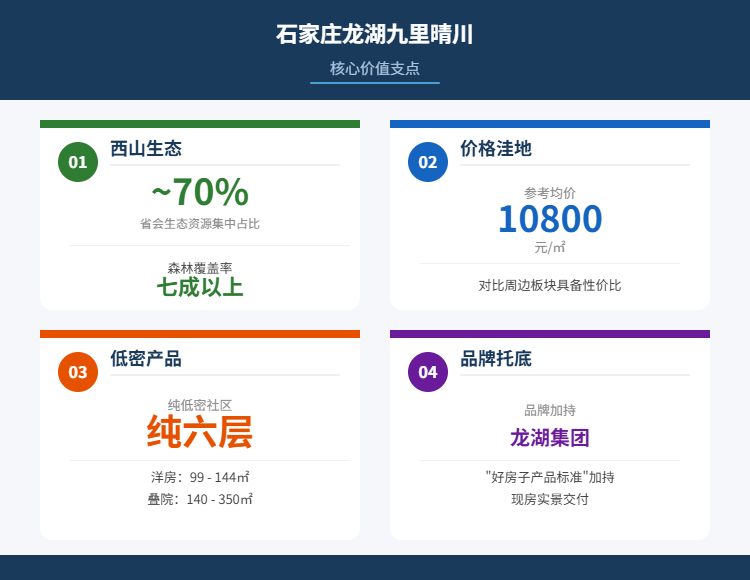Click the 品牌托底 card heading
The image size is (750, 580).
click(496, 358)
